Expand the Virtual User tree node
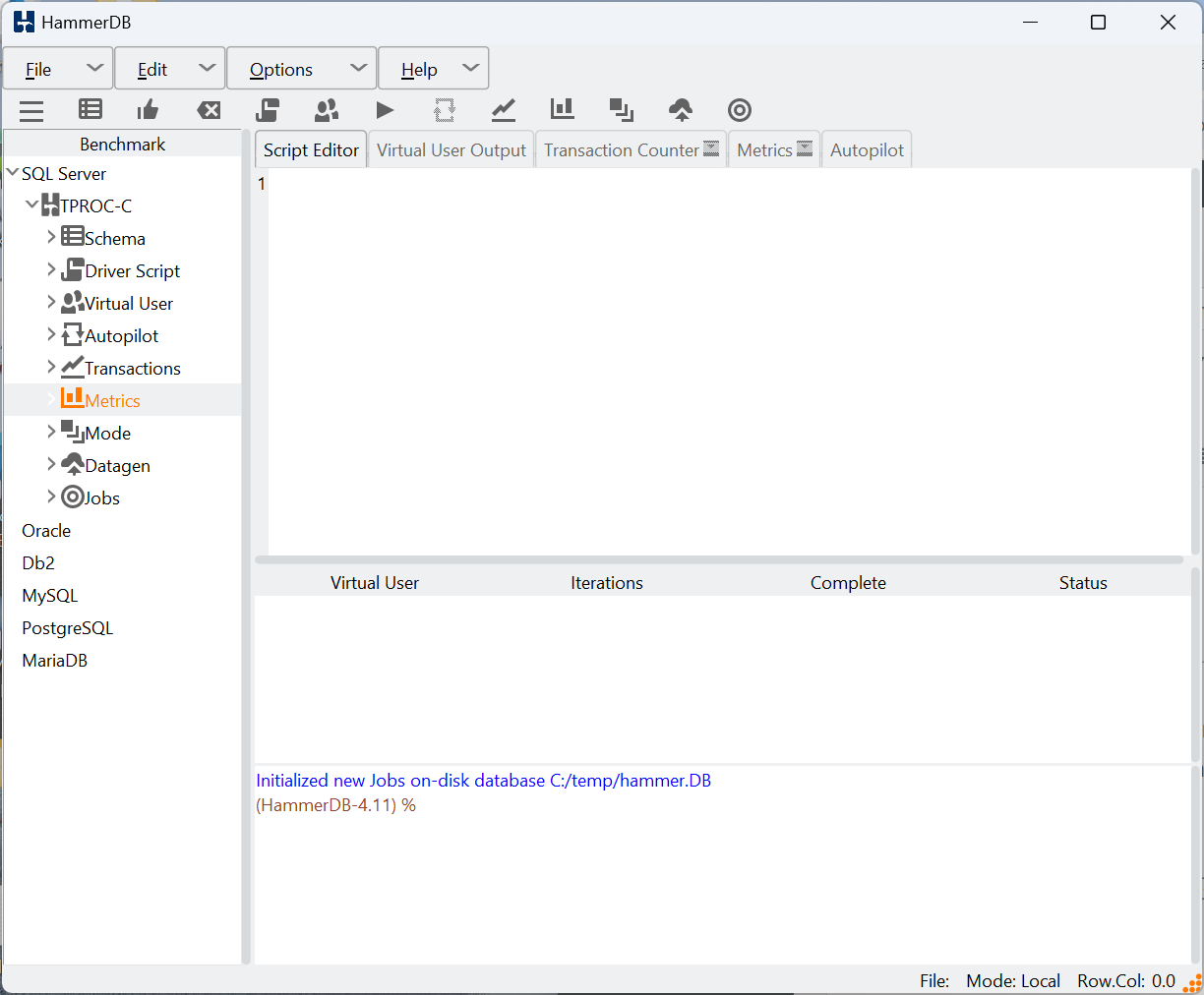The image size is (1204, 995). pos(51,301)
